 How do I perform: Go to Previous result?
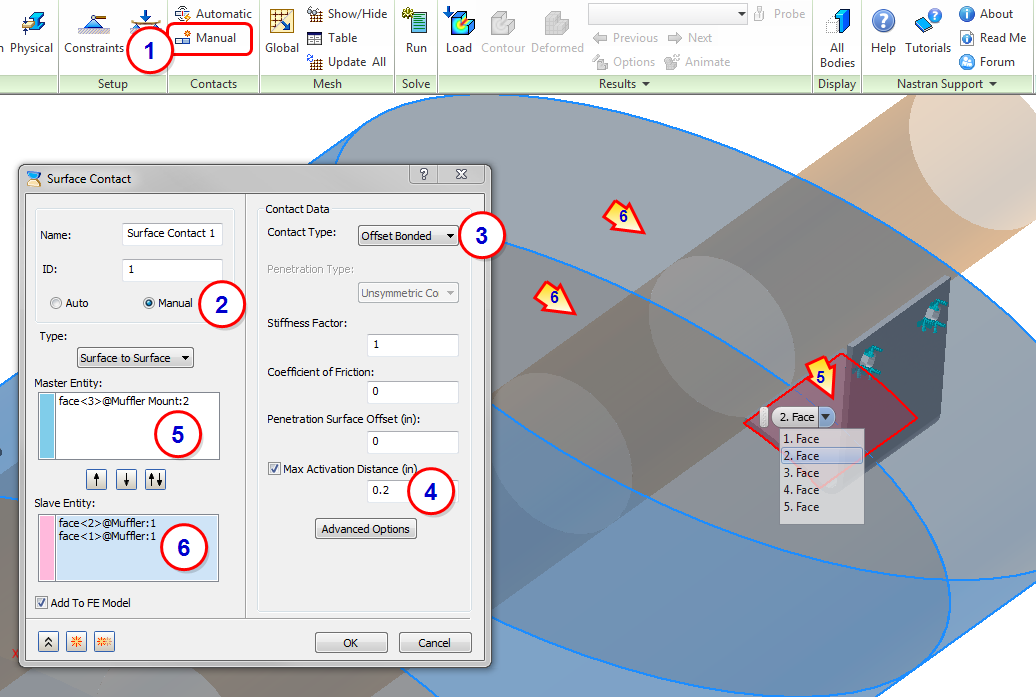(625, 38)
